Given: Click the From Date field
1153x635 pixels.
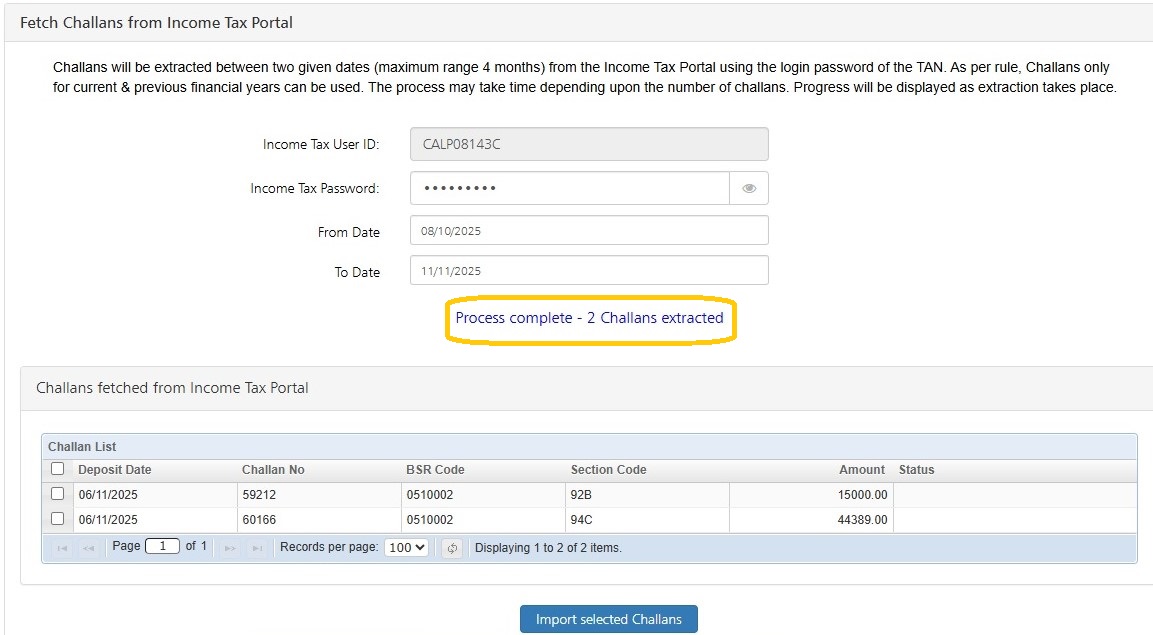Looking at the screenshot, I should point(589,231).
